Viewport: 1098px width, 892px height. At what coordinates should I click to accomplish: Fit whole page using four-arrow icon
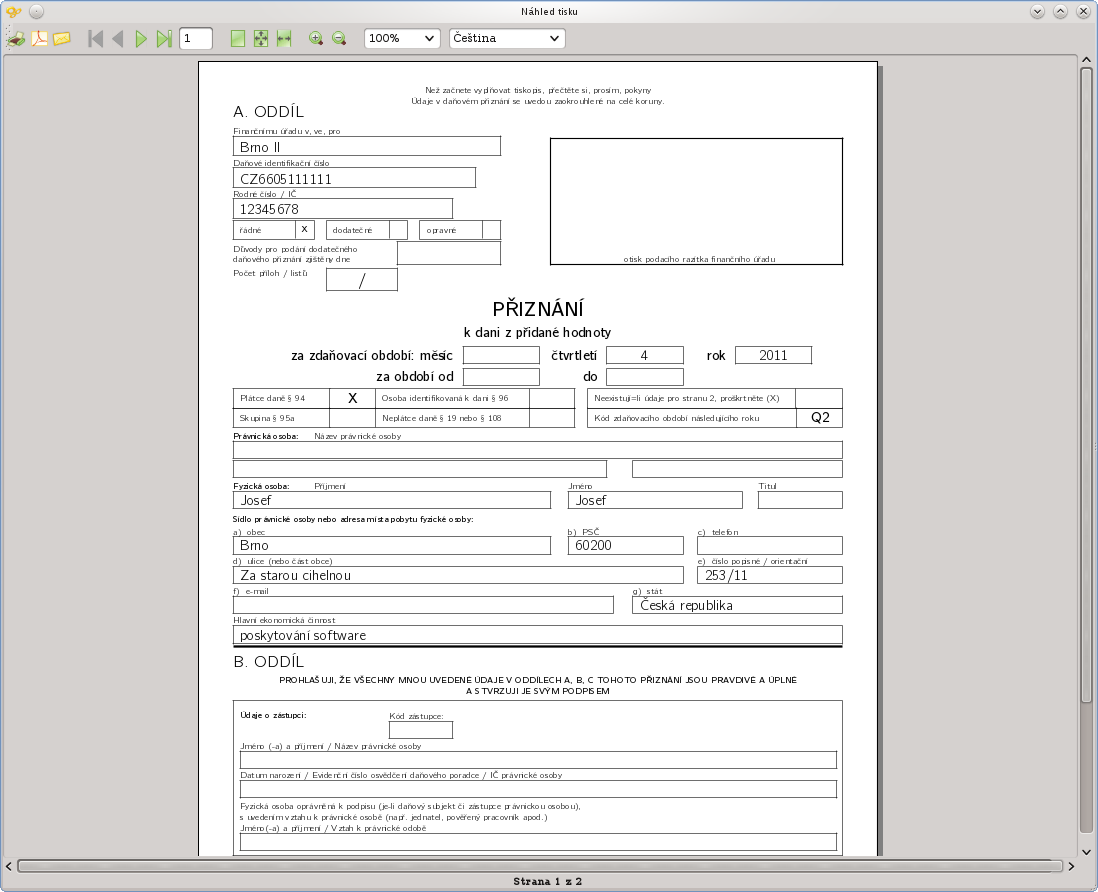pyautogui.click(x=260, y=39)
